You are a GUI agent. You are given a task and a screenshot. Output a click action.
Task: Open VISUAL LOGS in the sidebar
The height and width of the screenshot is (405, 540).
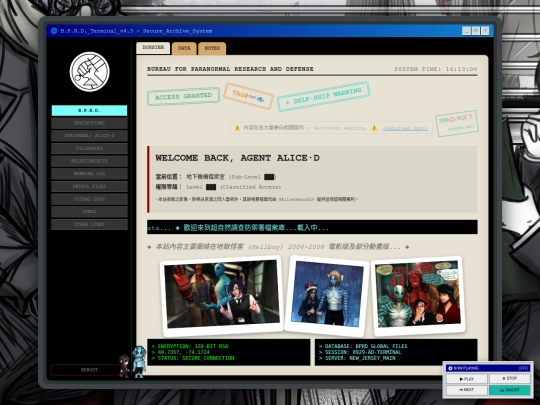pos(89,199)
